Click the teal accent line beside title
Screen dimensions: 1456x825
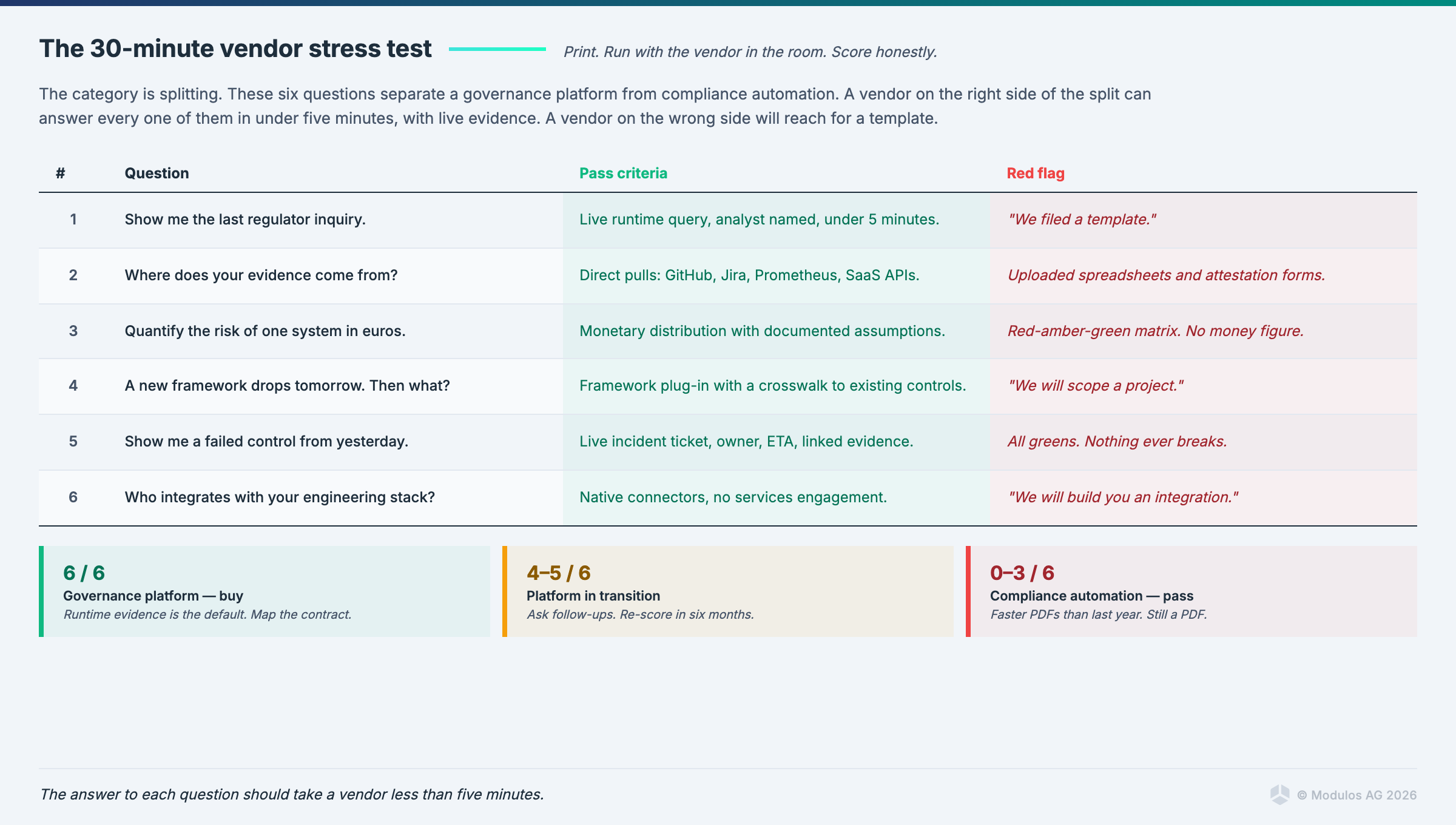click(x=497, y=49)
